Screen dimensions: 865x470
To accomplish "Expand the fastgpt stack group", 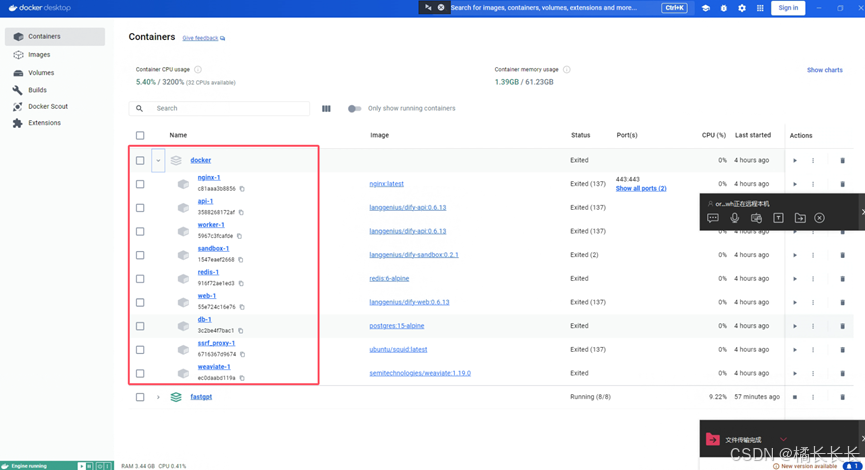I will (x=158, y=397).
